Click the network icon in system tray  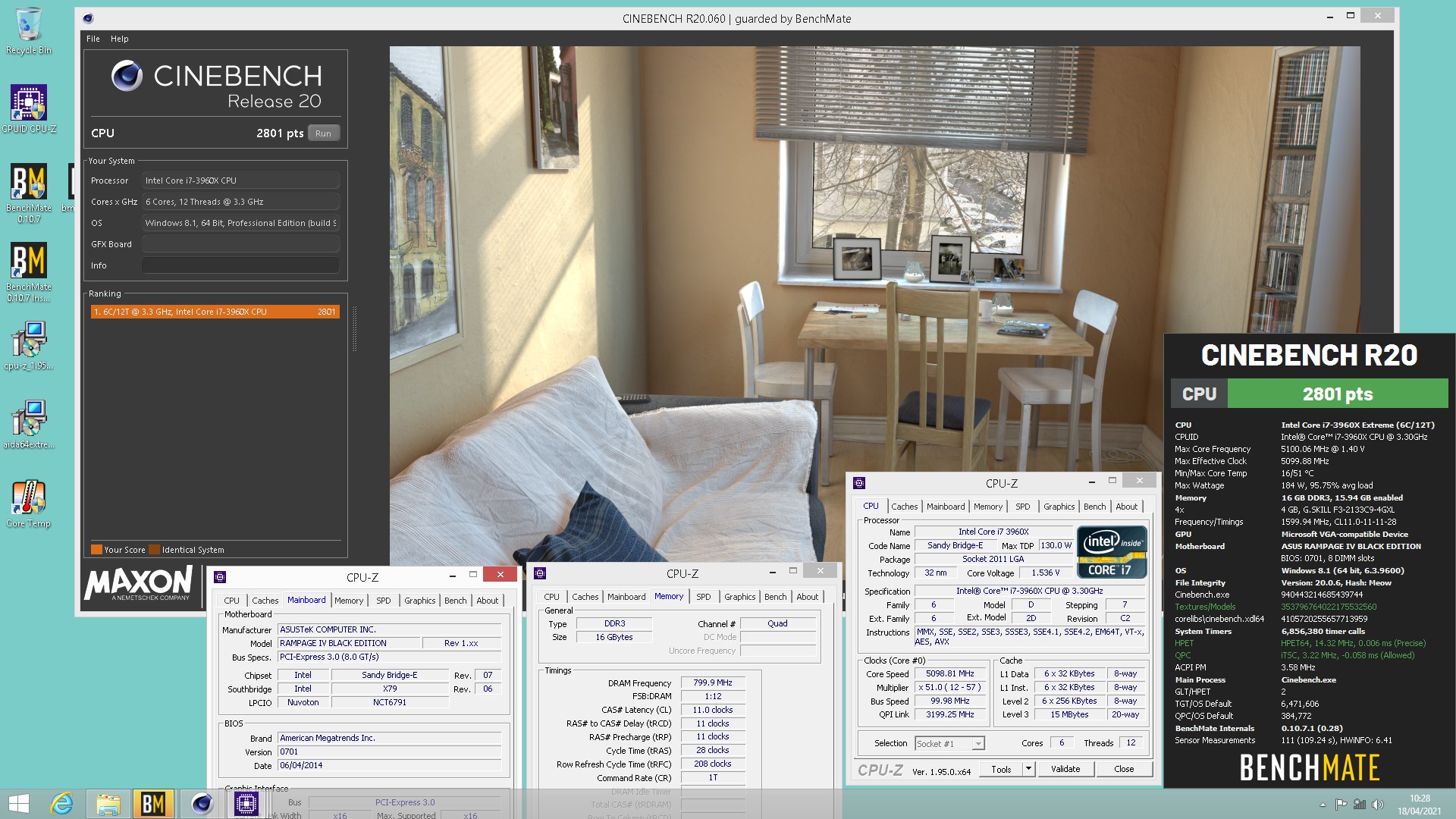(x=1360, y=805)
